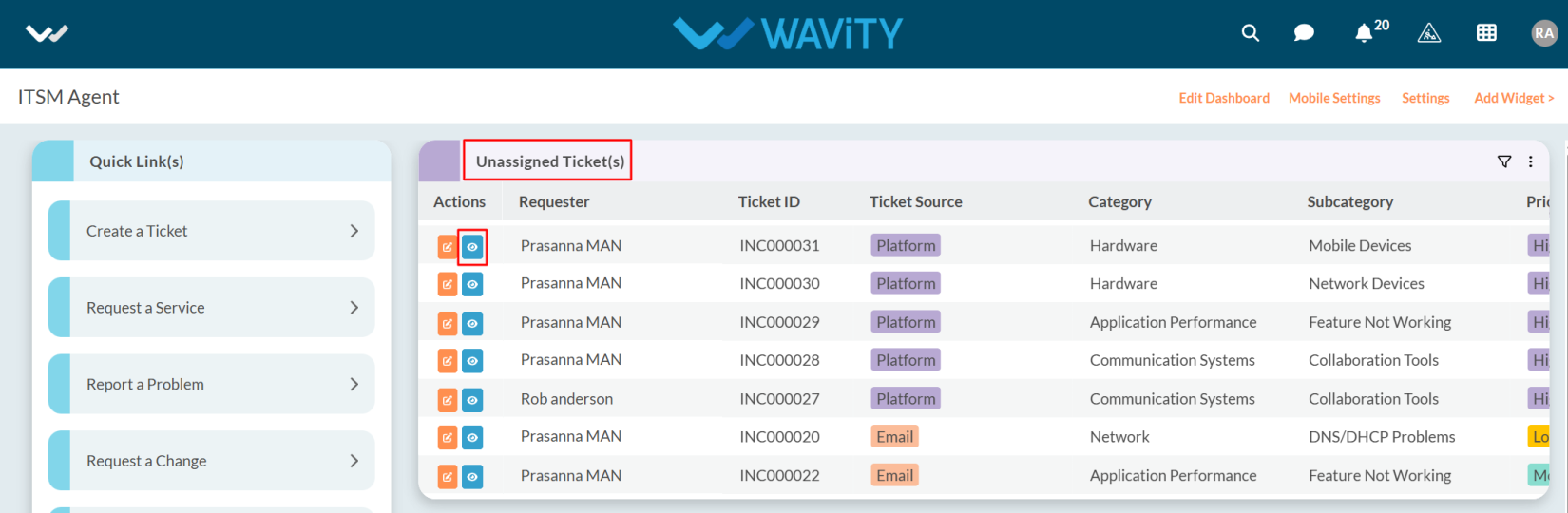Viewport: 1568px width, 513px height.
Task: Click Platform badge on INC000030 row
Action: coord(906,283)
